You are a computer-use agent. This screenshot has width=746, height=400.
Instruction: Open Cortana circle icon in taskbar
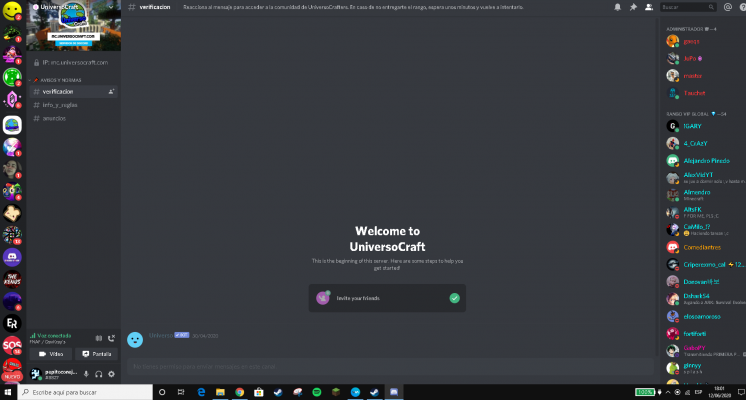pyautogui.click(x=162, y=392)
